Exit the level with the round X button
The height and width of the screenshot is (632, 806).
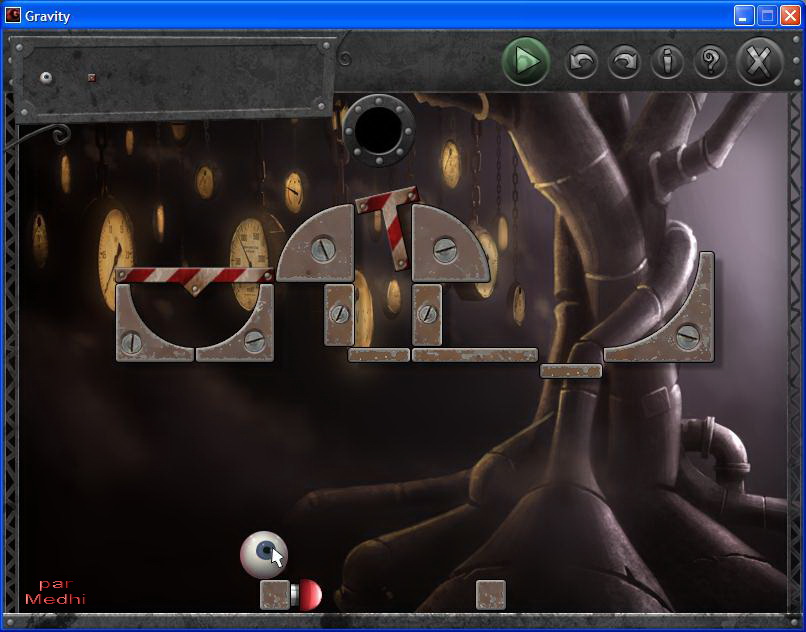(759, 62)
